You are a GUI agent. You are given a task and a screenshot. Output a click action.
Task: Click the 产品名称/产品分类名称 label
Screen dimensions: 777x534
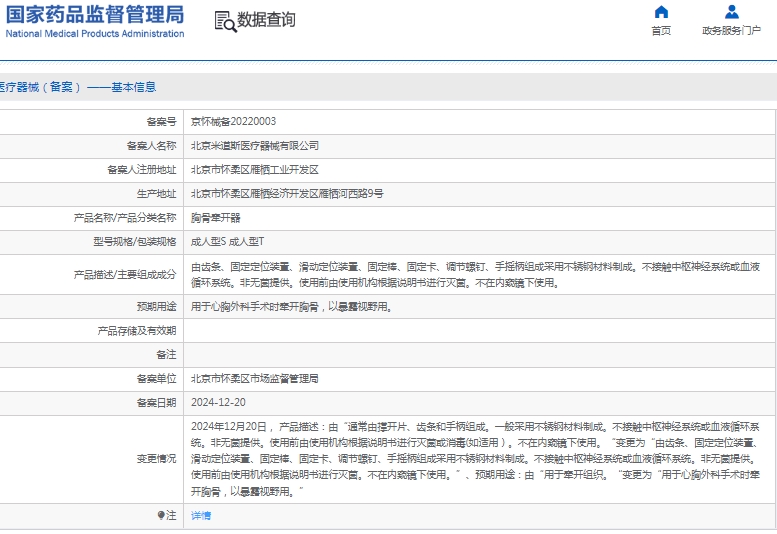pyautogui.click(x=125, y=218)
